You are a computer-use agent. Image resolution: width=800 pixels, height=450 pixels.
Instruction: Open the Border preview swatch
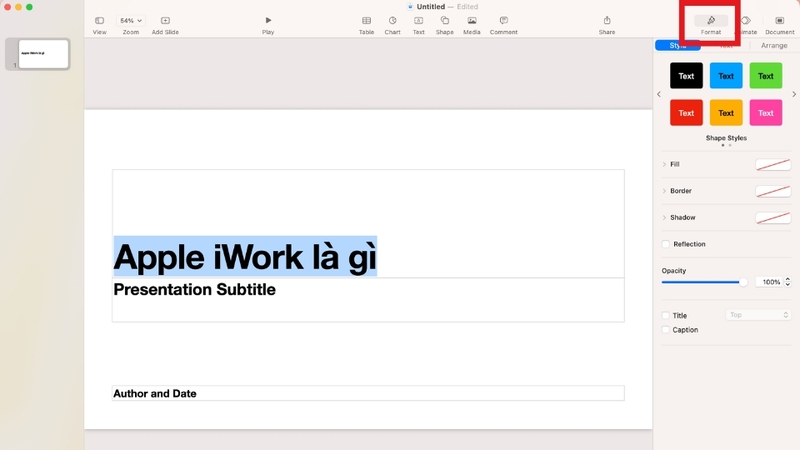coord(773,191)
